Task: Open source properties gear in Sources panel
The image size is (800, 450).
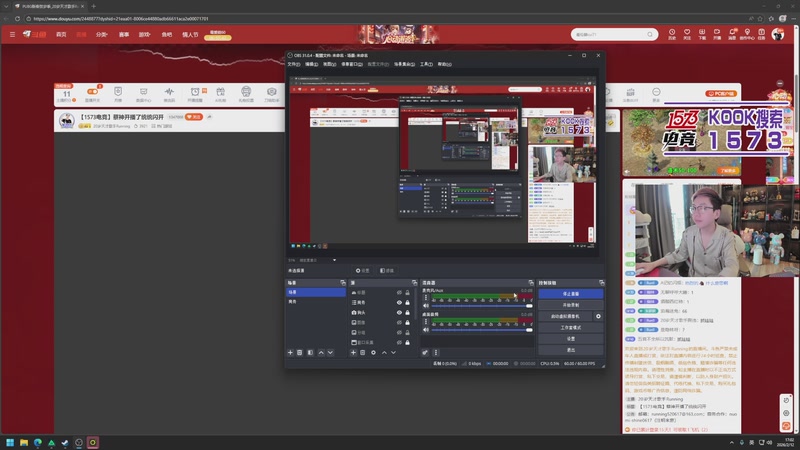Action: (x=373, y=353)
